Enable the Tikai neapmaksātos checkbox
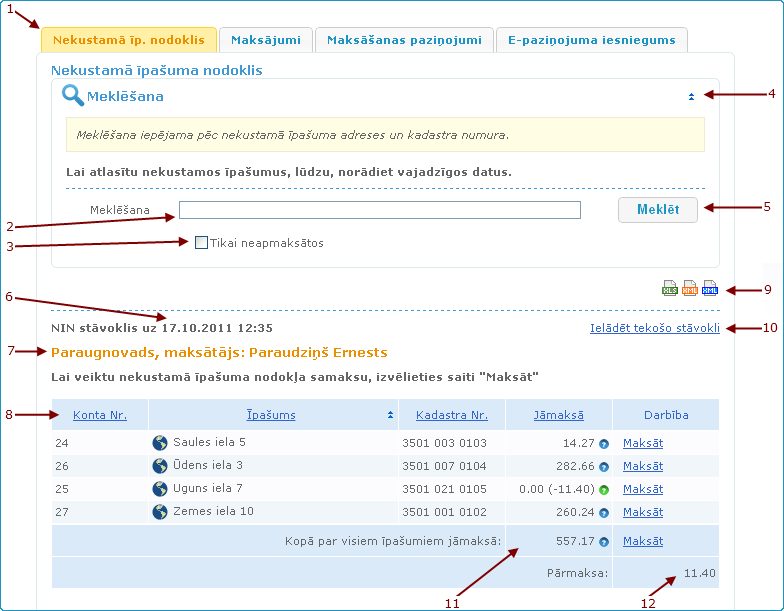 202,242
